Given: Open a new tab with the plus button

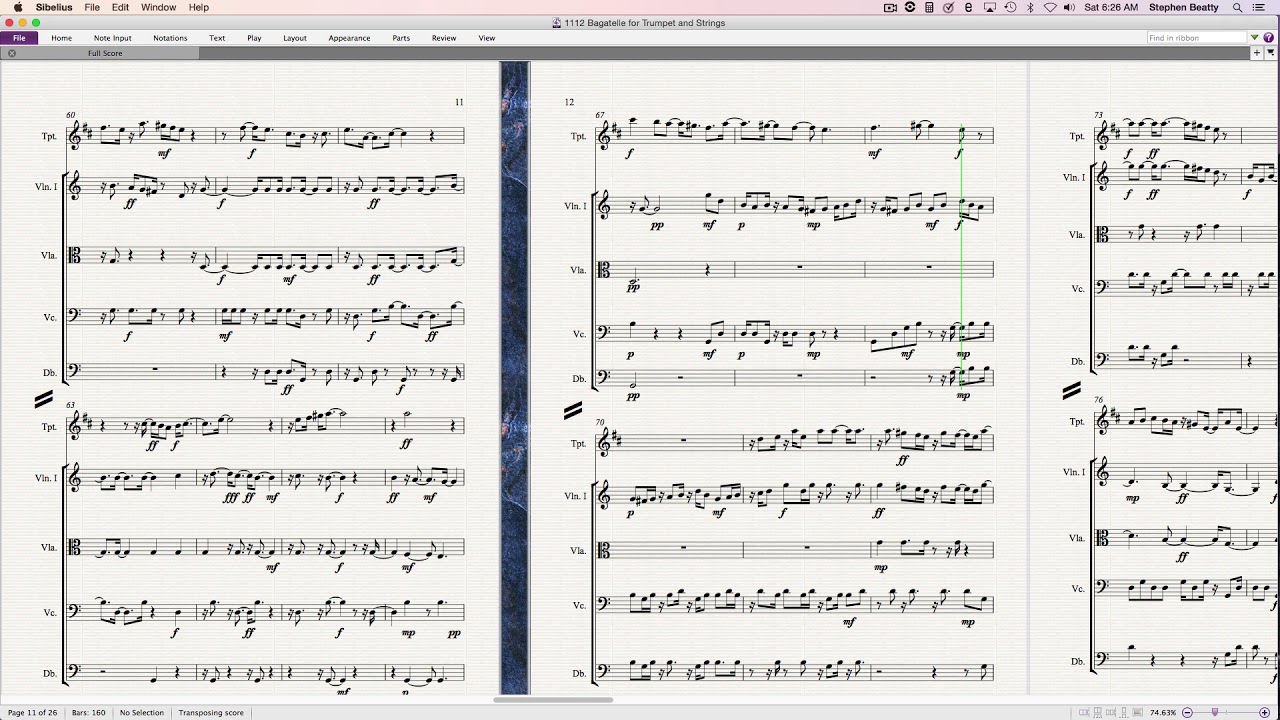Looking at the screenshot, I should [x=1258, y=53].
